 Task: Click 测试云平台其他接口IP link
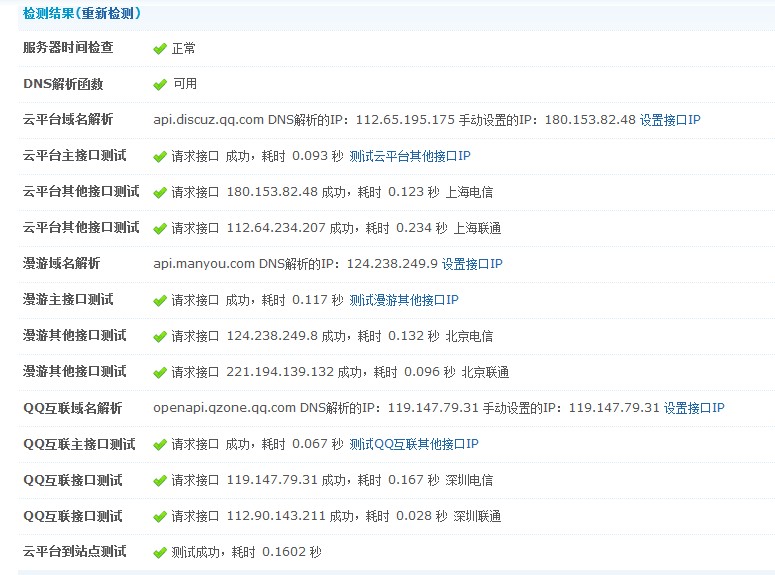click(410, 156)
